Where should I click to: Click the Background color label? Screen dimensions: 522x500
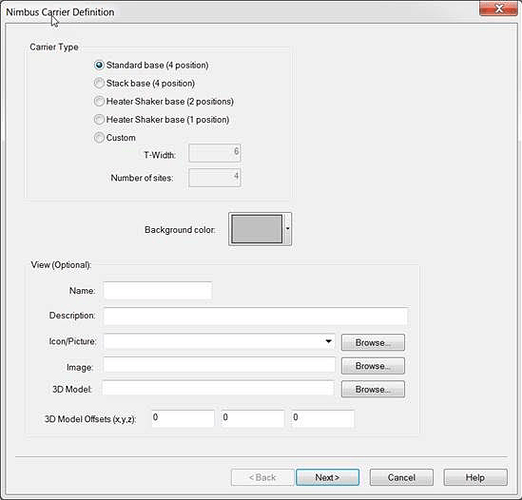[180, 230]
